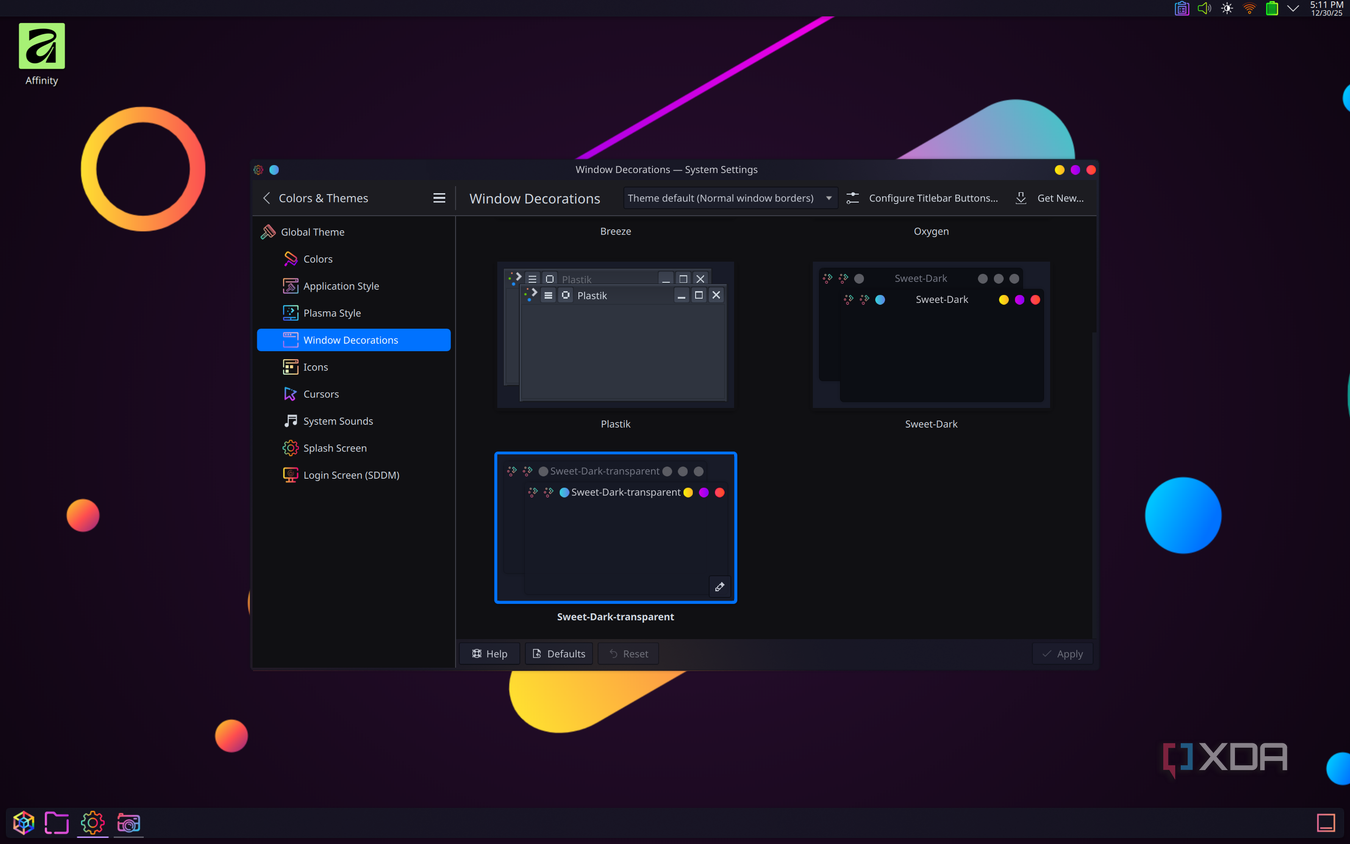1350x844 pixels.
Task: Click the Help button
Action: coord(490,654)
